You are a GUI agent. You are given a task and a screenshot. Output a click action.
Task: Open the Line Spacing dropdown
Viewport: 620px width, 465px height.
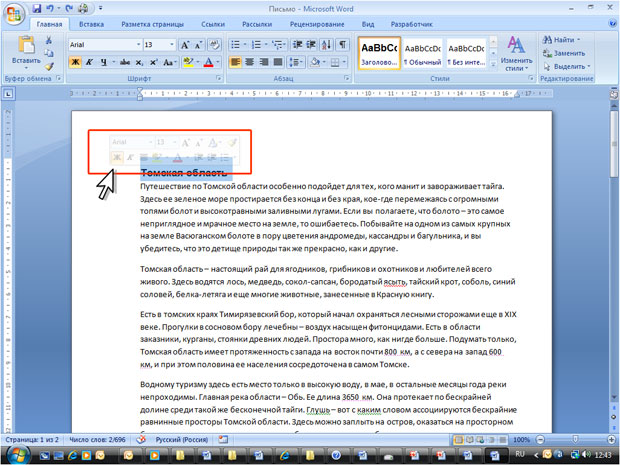297,62
